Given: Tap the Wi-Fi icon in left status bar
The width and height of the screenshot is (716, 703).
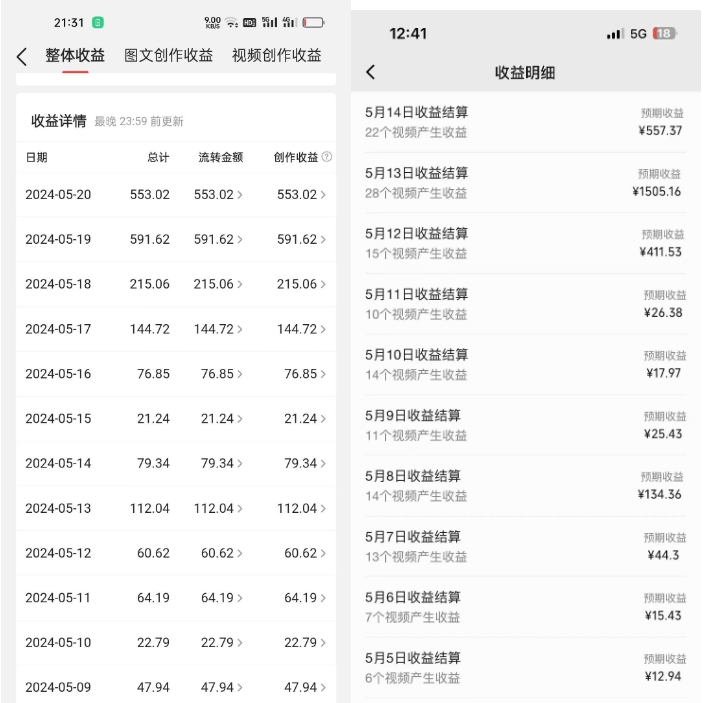Looking at the screenshot, I should click(232, 22).
